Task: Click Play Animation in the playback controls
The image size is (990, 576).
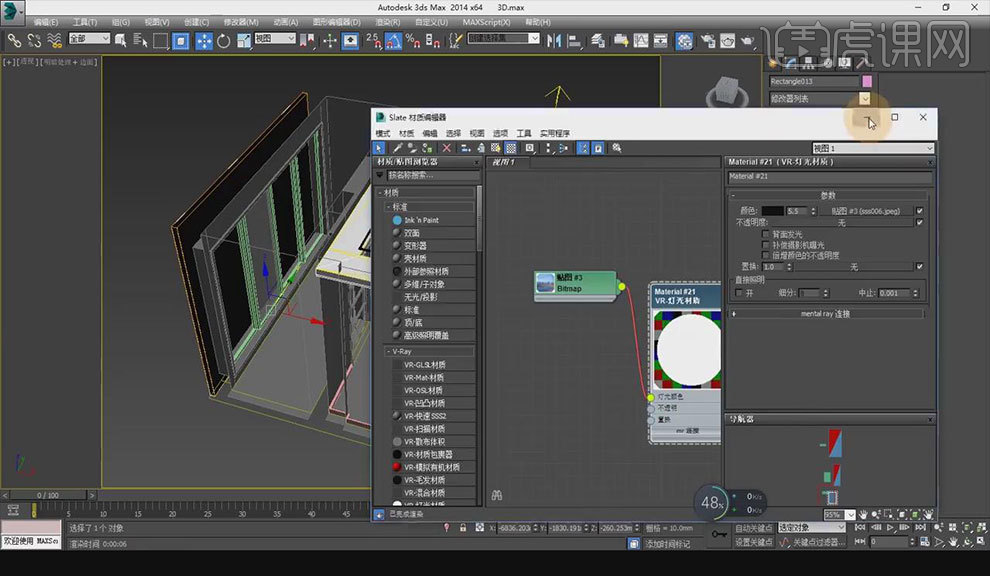Action: 890,527
